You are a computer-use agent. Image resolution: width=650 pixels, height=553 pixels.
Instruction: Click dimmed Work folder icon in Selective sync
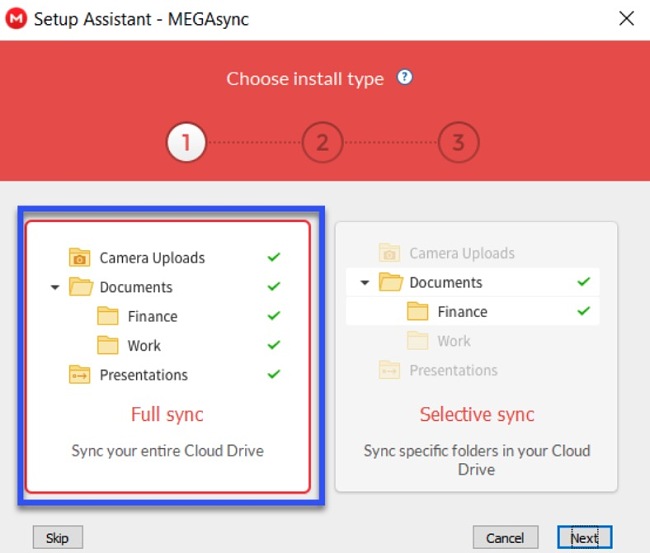point(417,341)
